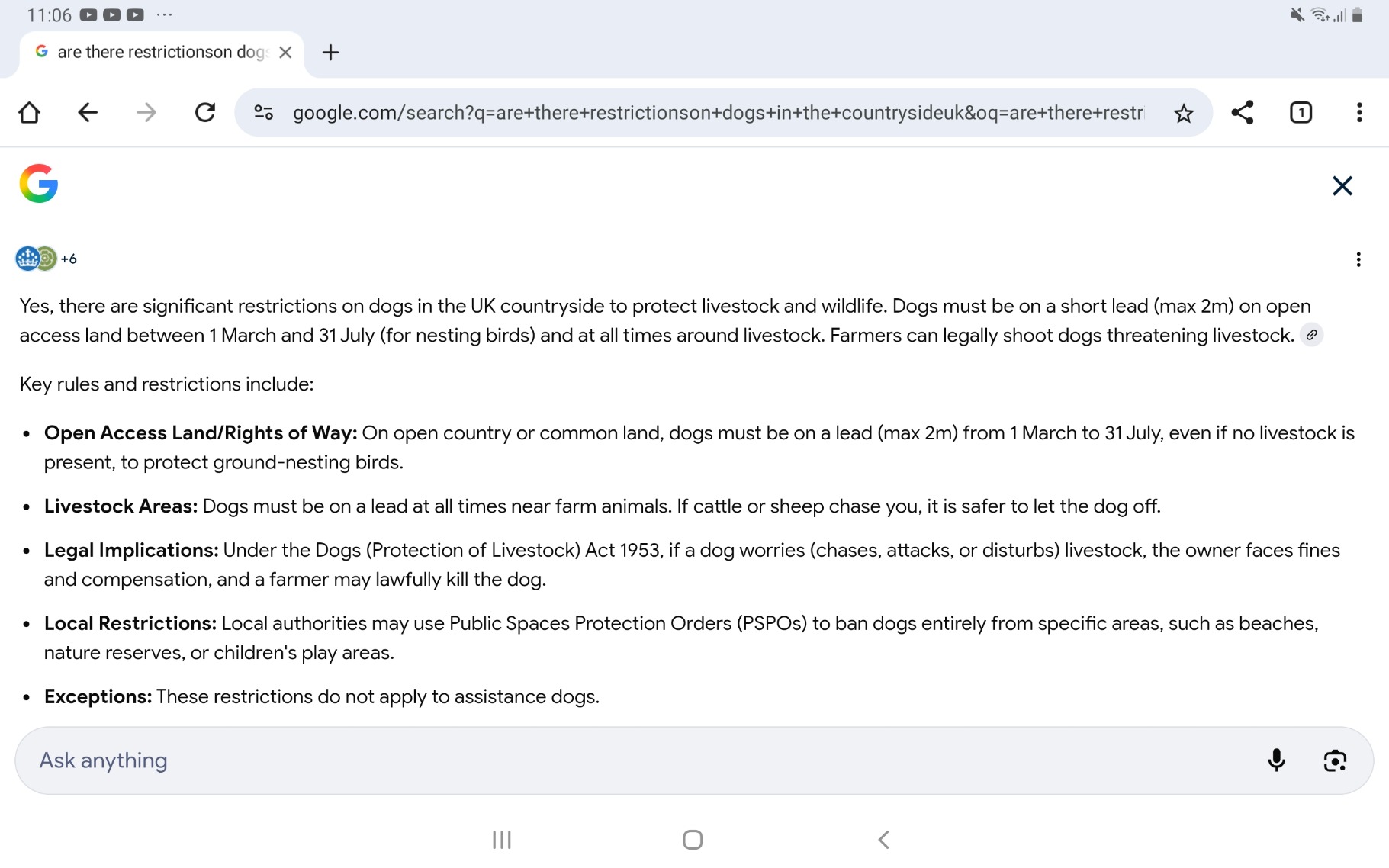Close the AI overview with the X
This screenshot has height=868, width=1389.
coord(1342,186)
